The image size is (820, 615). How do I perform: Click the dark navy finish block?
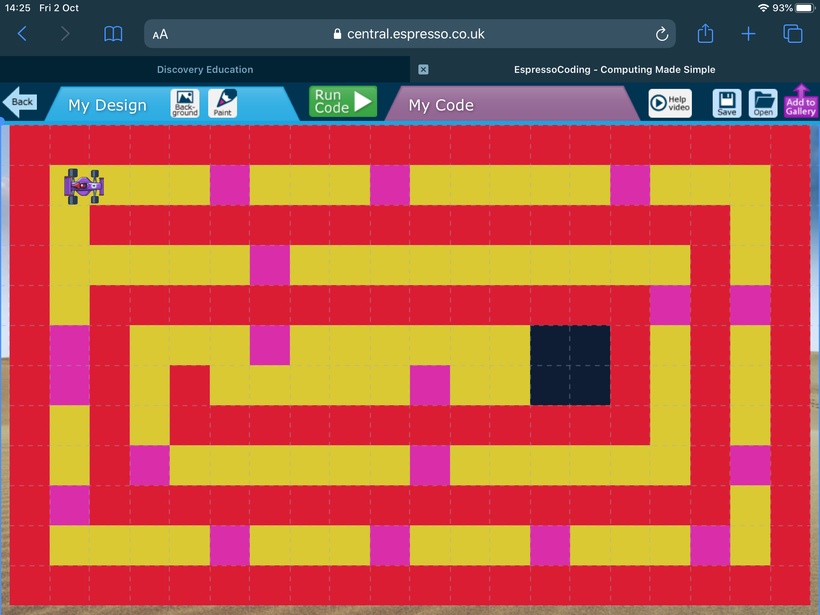[x=570, y=365]
